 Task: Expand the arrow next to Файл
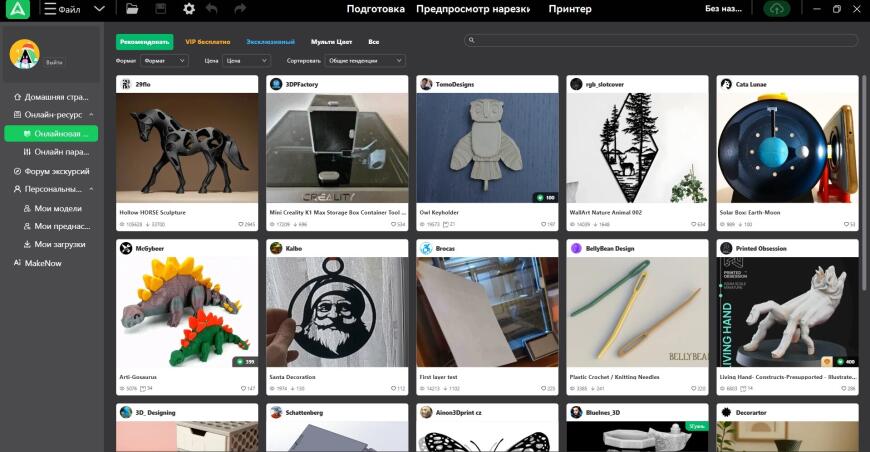[99, 9]
